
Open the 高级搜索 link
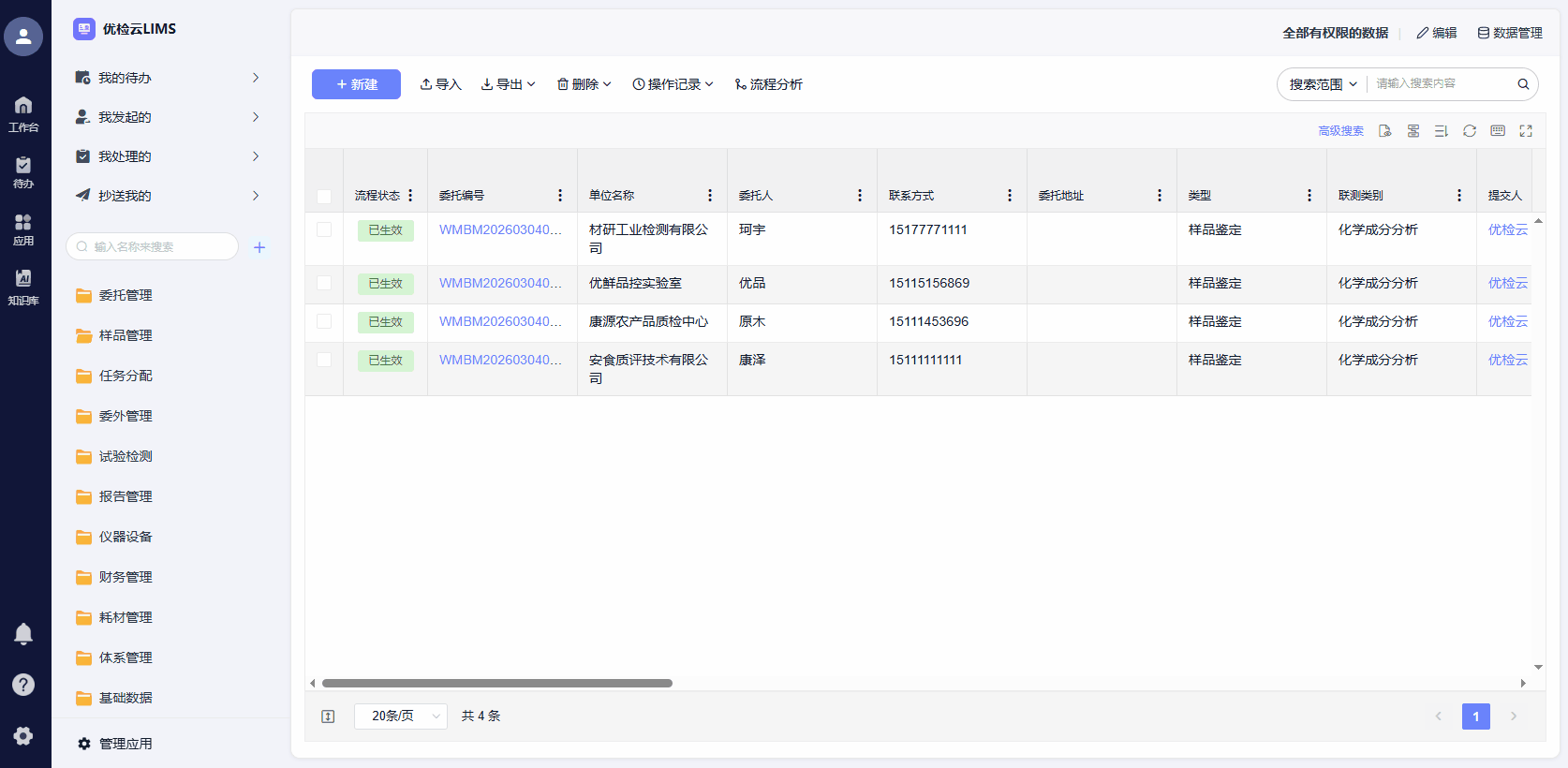1340,131
